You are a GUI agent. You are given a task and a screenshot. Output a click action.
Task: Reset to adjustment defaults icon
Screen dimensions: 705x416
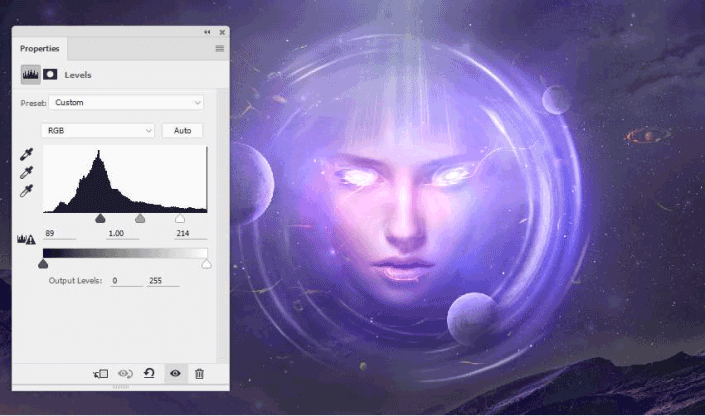[x=149, y=373]
